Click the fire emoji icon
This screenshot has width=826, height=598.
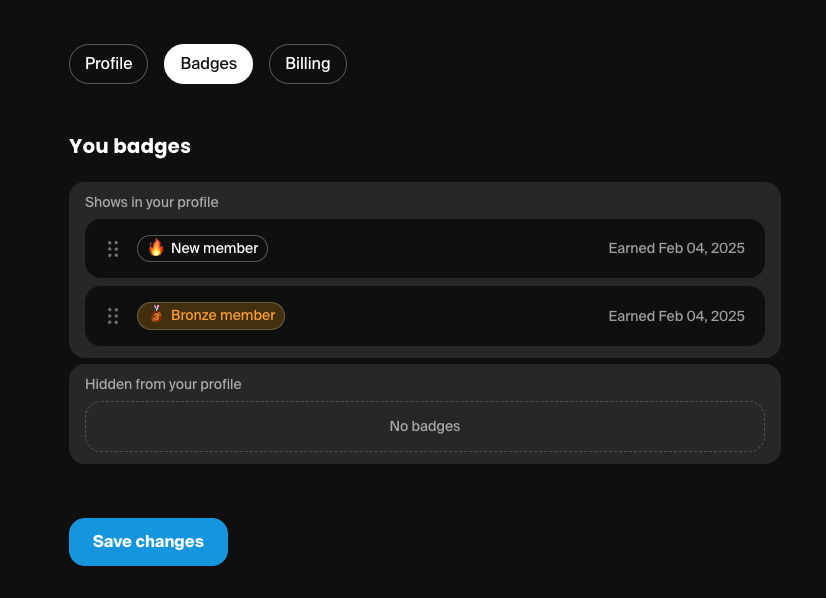pyautogui.click(x=156, y=248)
